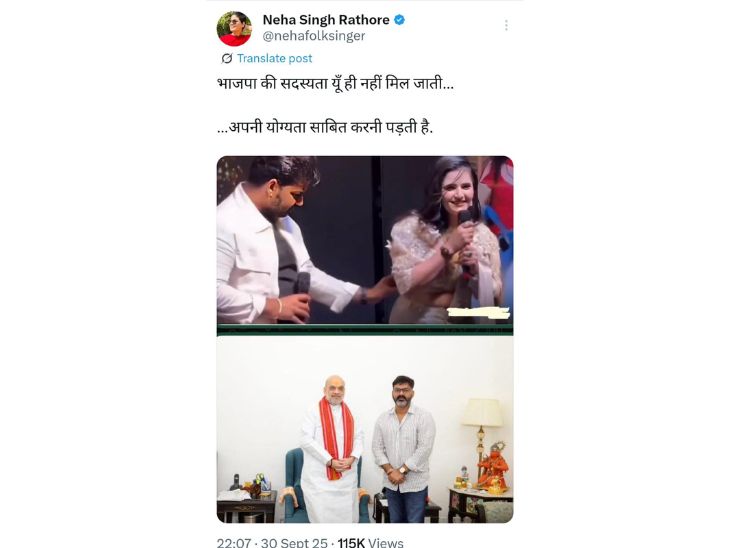The height and width of the screenshot is (548, 730).
Task: Select the second line starting with अपनी योग्यता
Action: 325,127
